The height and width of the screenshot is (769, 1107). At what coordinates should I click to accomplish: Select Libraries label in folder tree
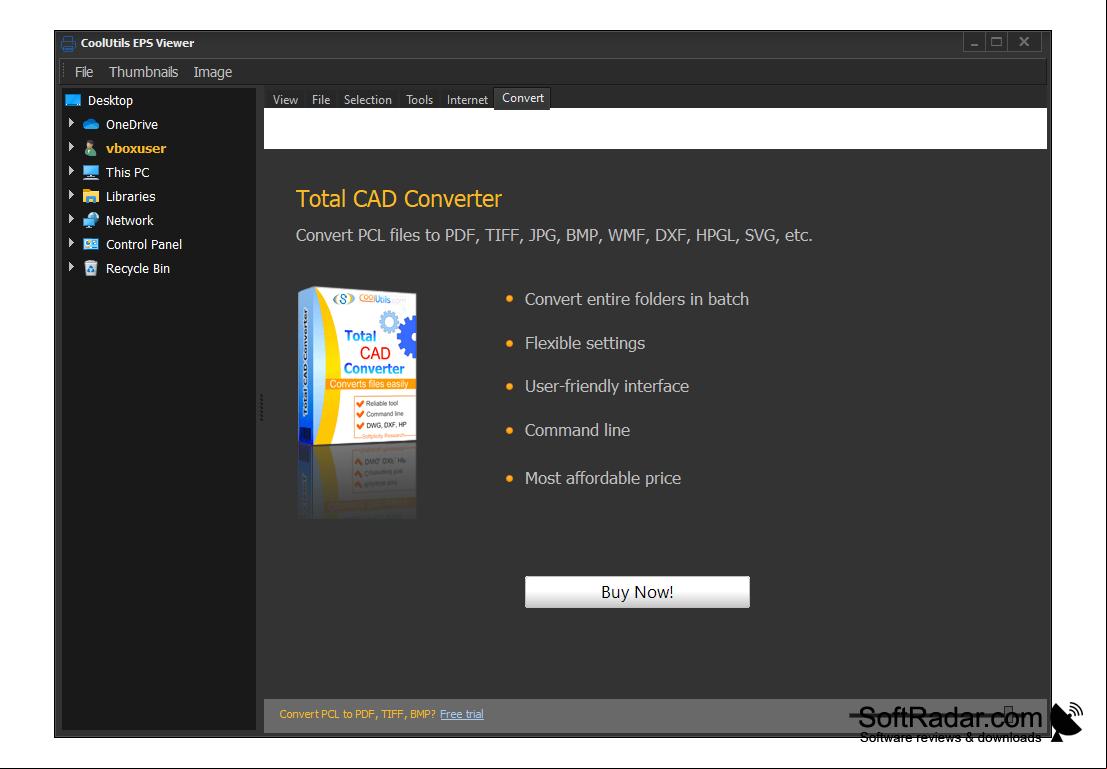[131, 196]
